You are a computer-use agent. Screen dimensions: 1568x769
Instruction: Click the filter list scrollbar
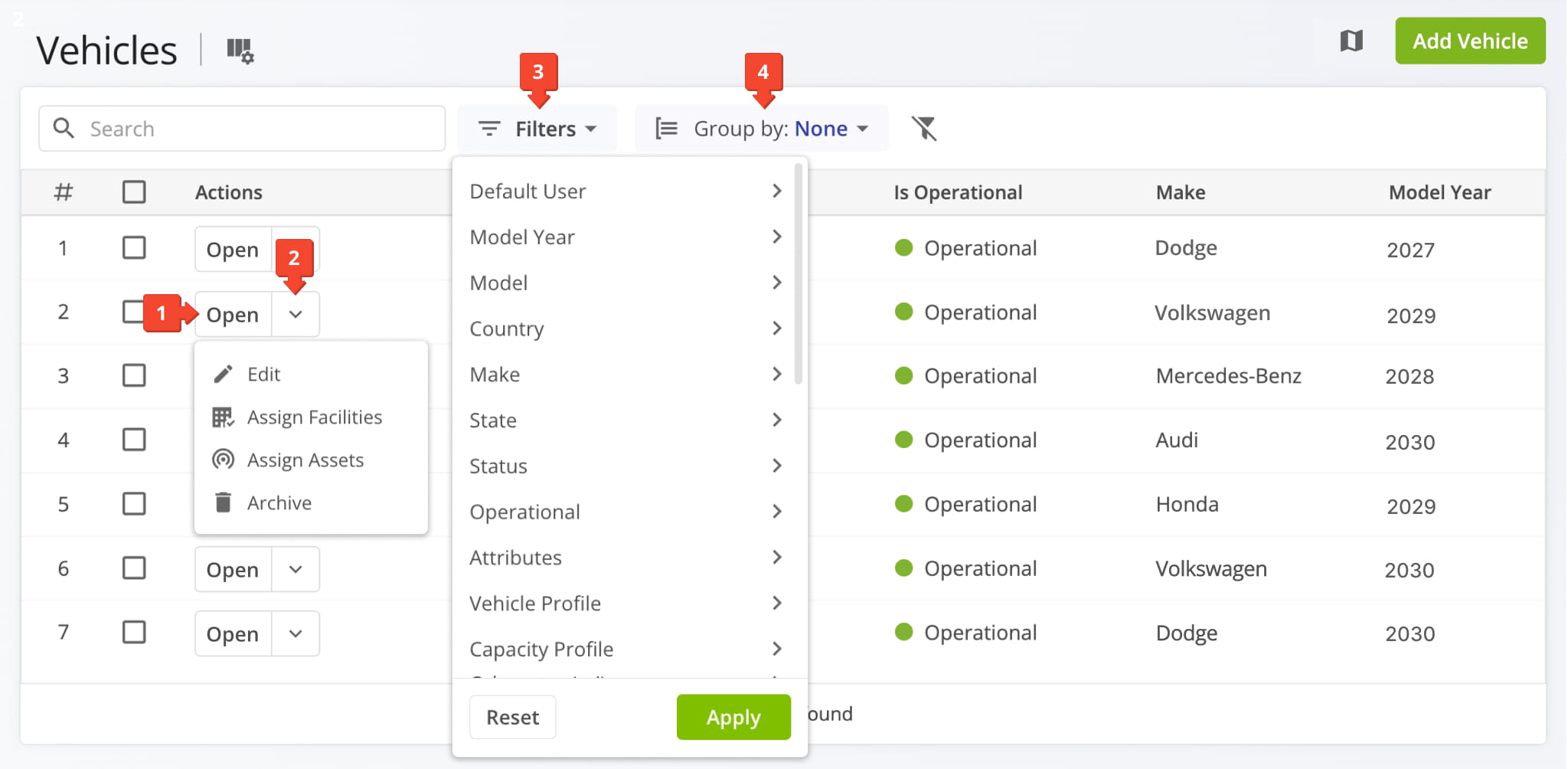[799, 273]
